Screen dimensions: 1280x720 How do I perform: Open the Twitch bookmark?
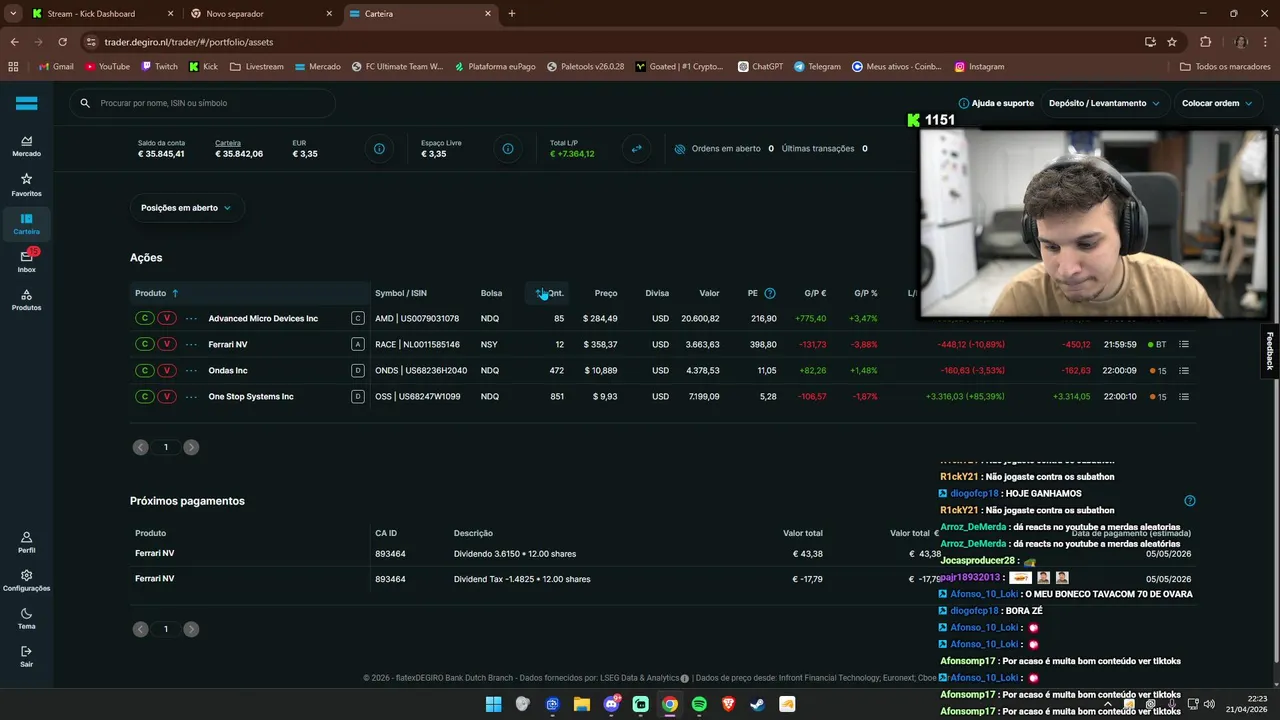(x=159, y=67)
